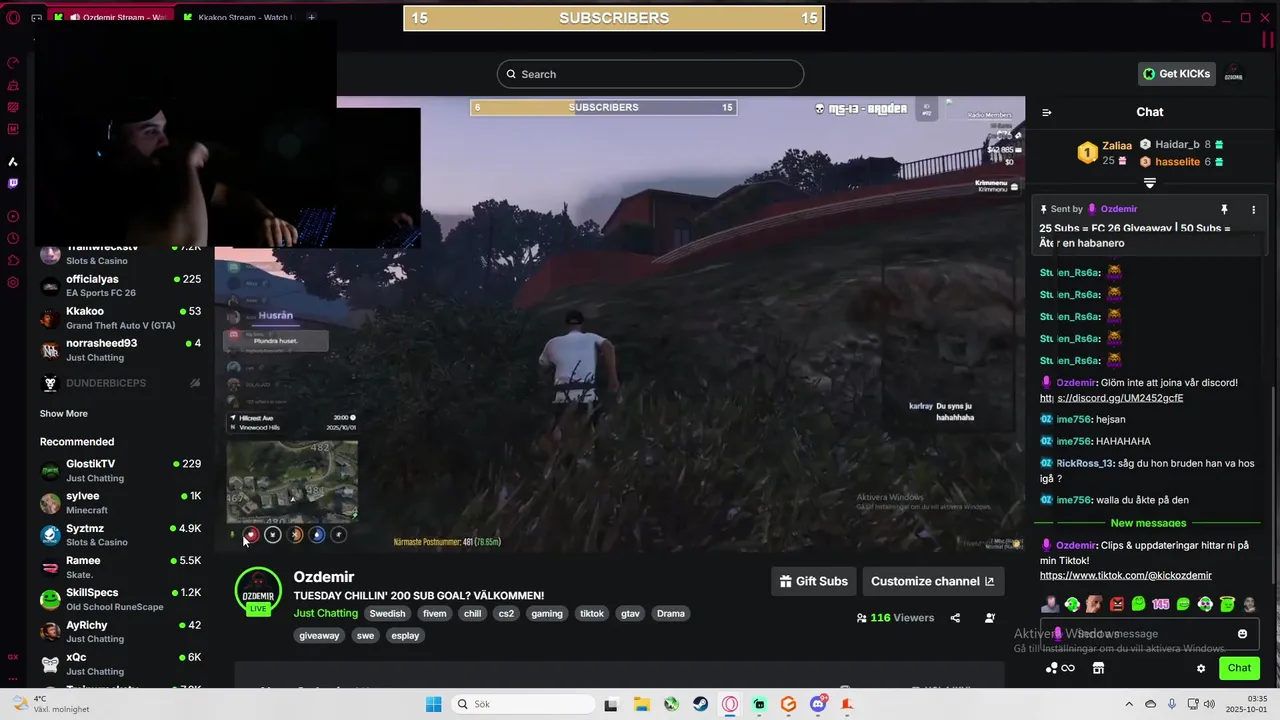Open xQc recommended channel
The image size is (1280, 720).
[x=120, y=663]
